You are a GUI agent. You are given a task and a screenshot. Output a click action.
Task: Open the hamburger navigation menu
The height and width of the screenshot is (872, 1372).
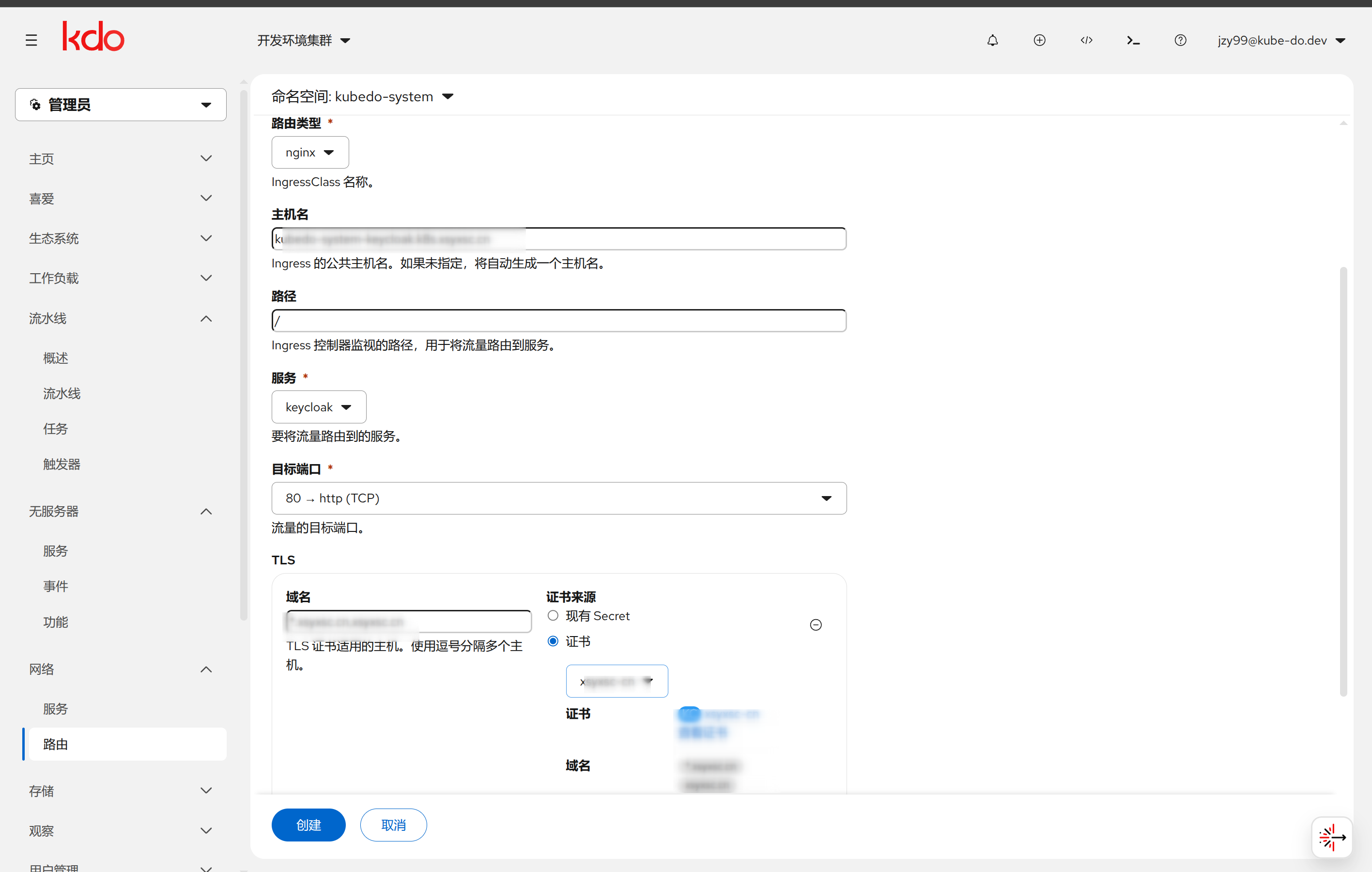31,41
